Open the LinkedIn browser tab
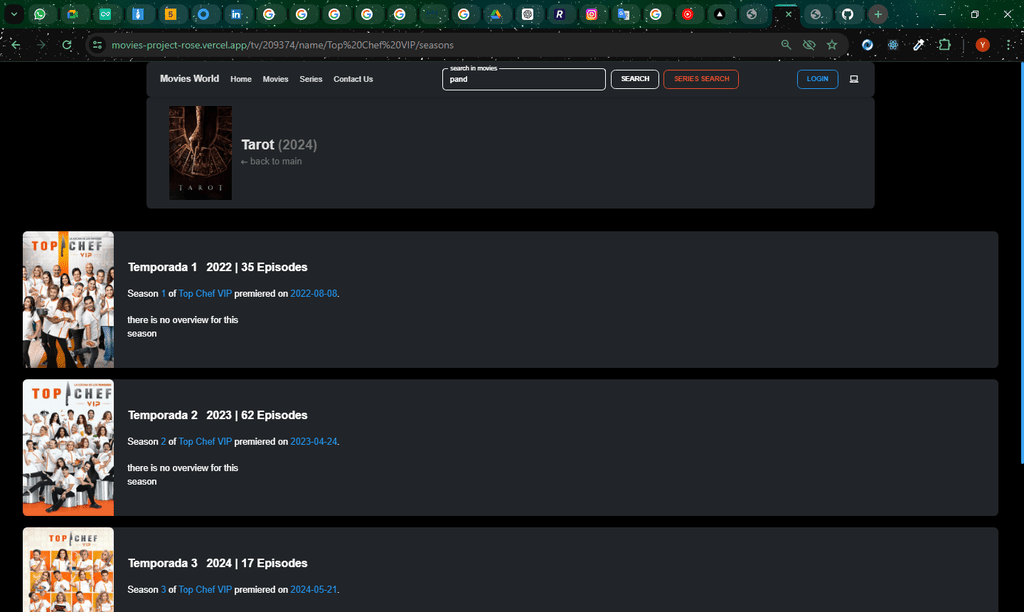 236,14
